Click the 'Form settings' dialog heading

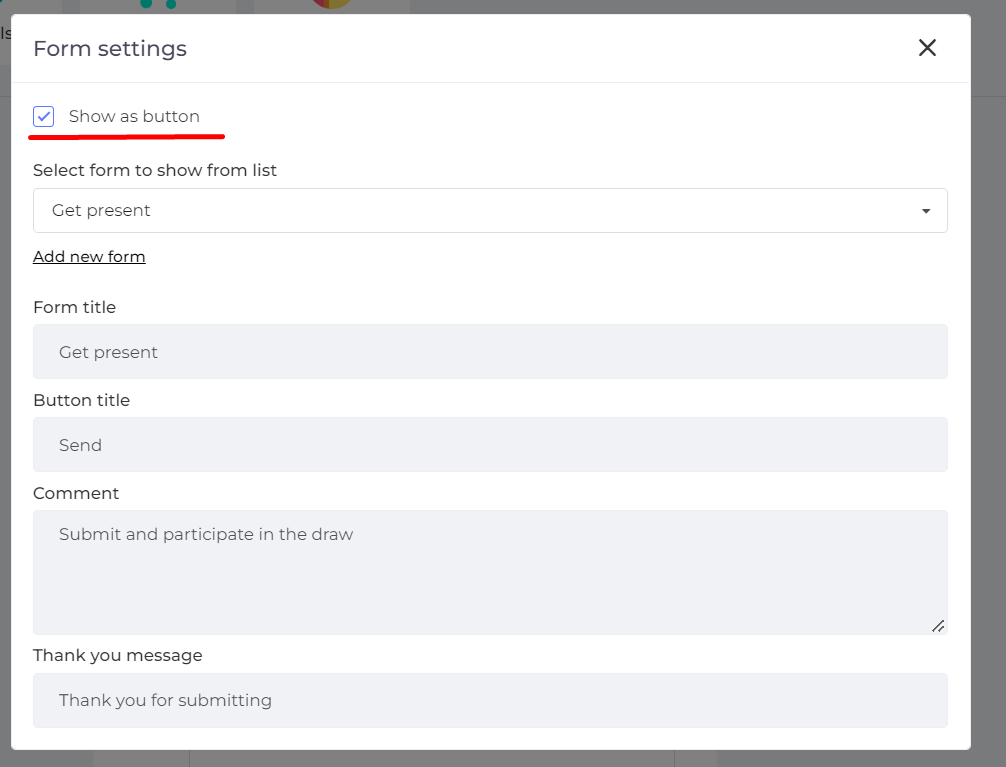[110, 49]
